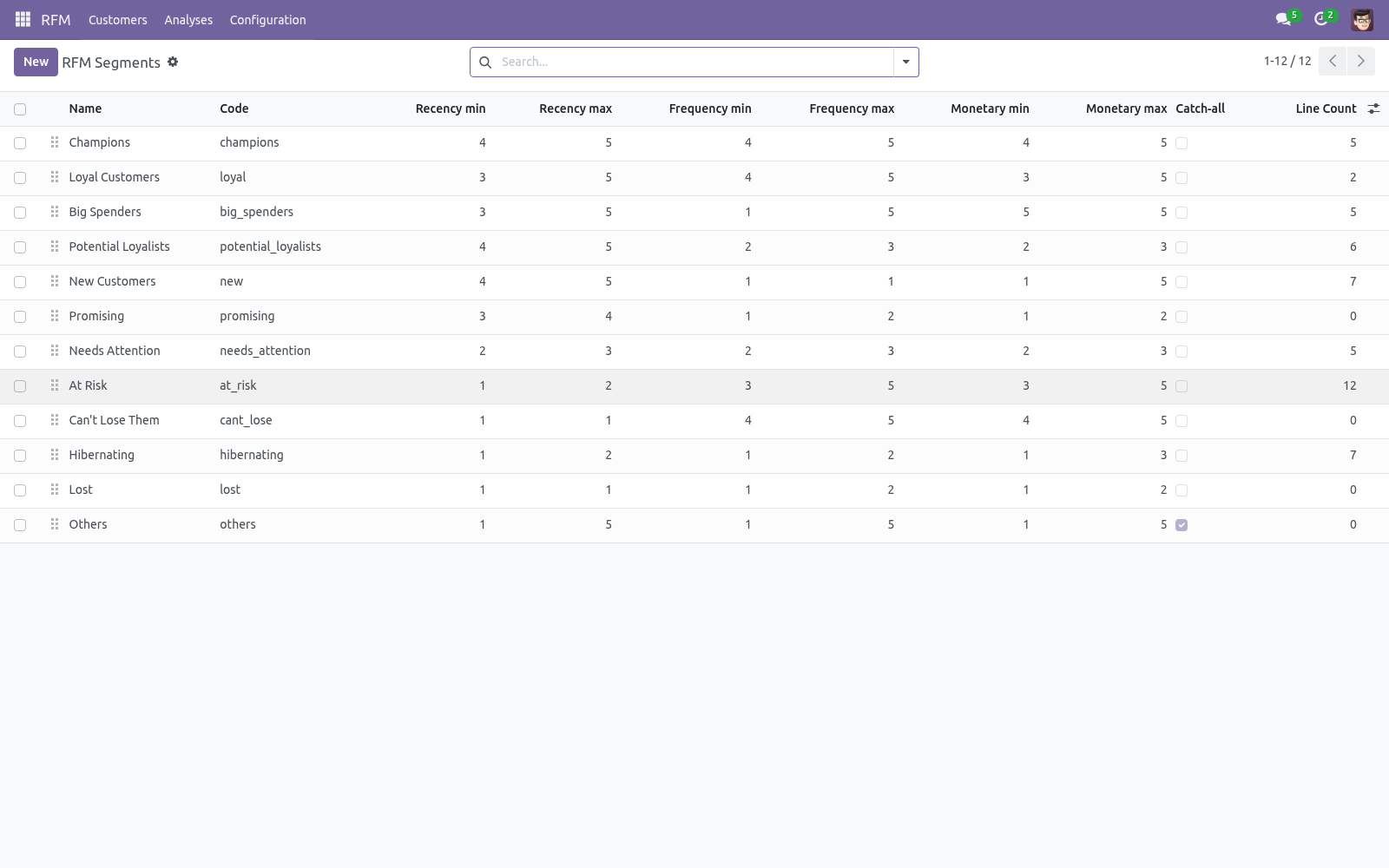Viewport: 1389px width, 868px height.
Task: Open the Analyses menu
Action: (x=188, y=19)
